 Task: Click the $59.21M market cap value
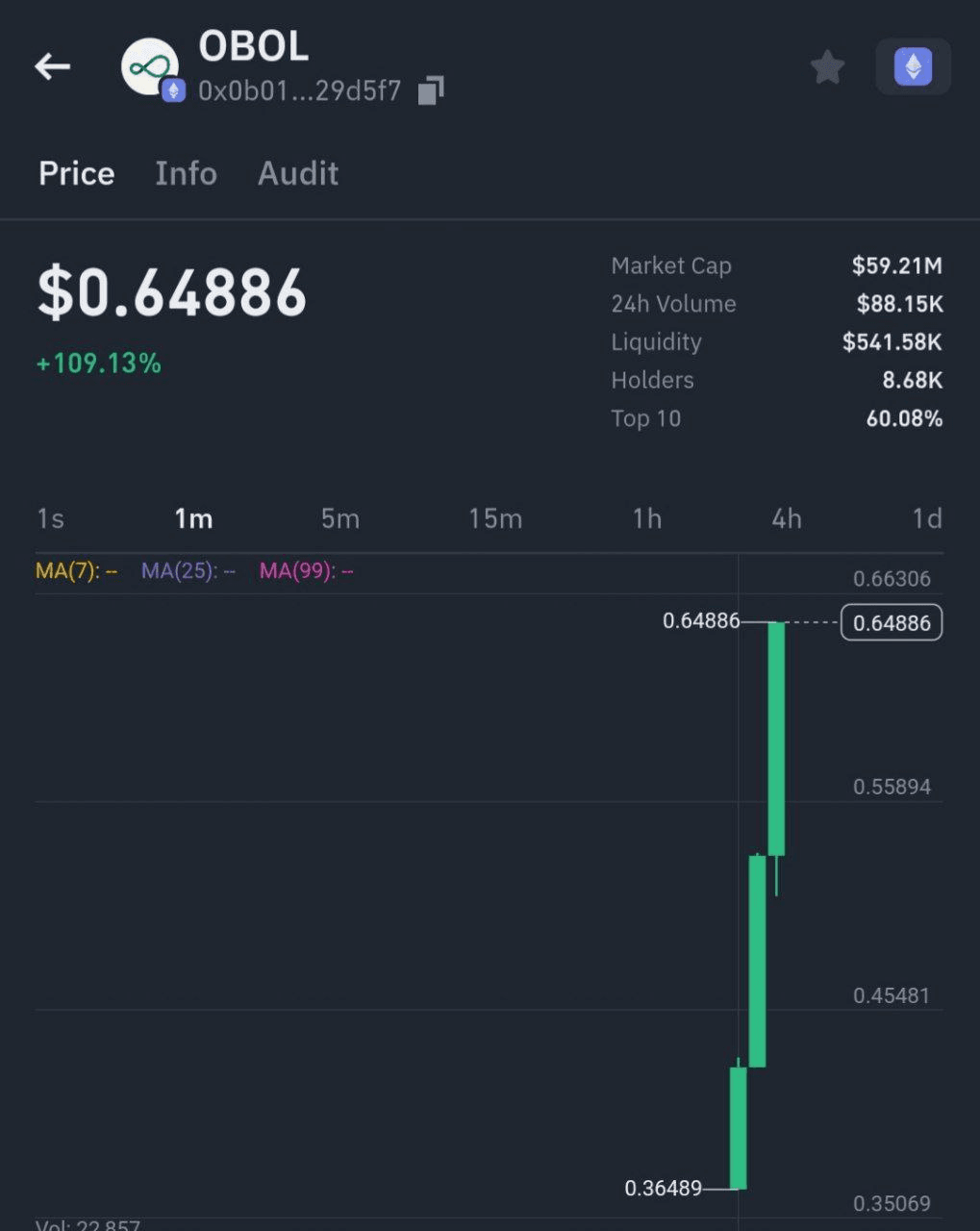click(897, 265)
